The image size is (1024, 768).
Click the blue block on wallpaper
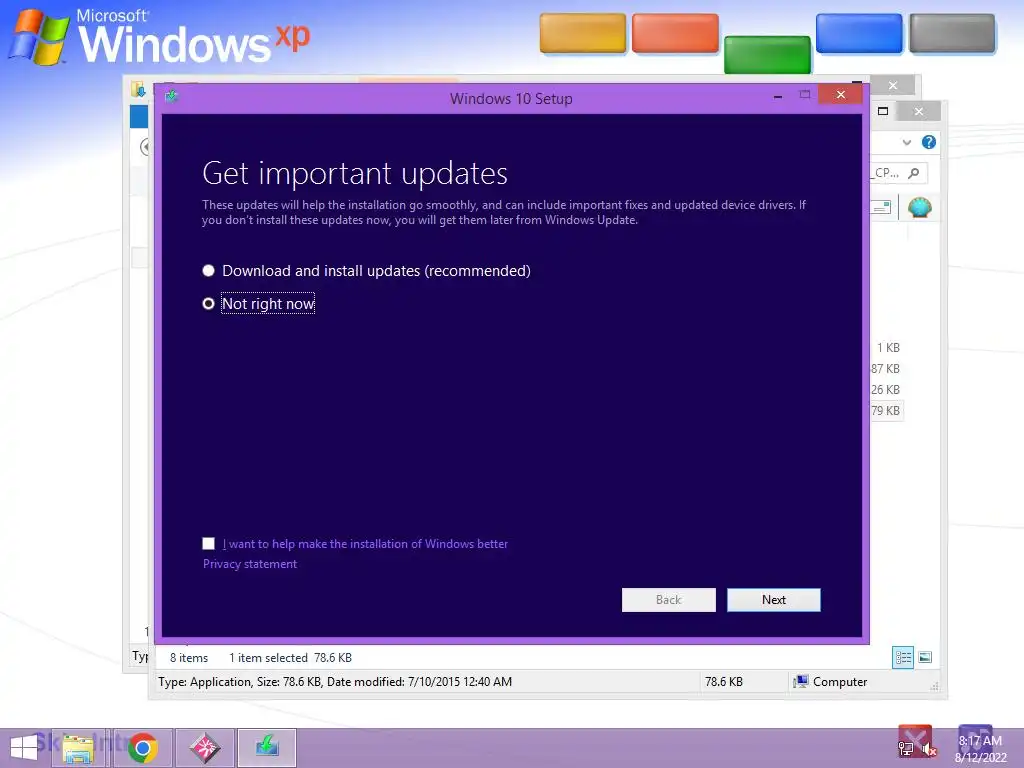click(x=859, y=33)
